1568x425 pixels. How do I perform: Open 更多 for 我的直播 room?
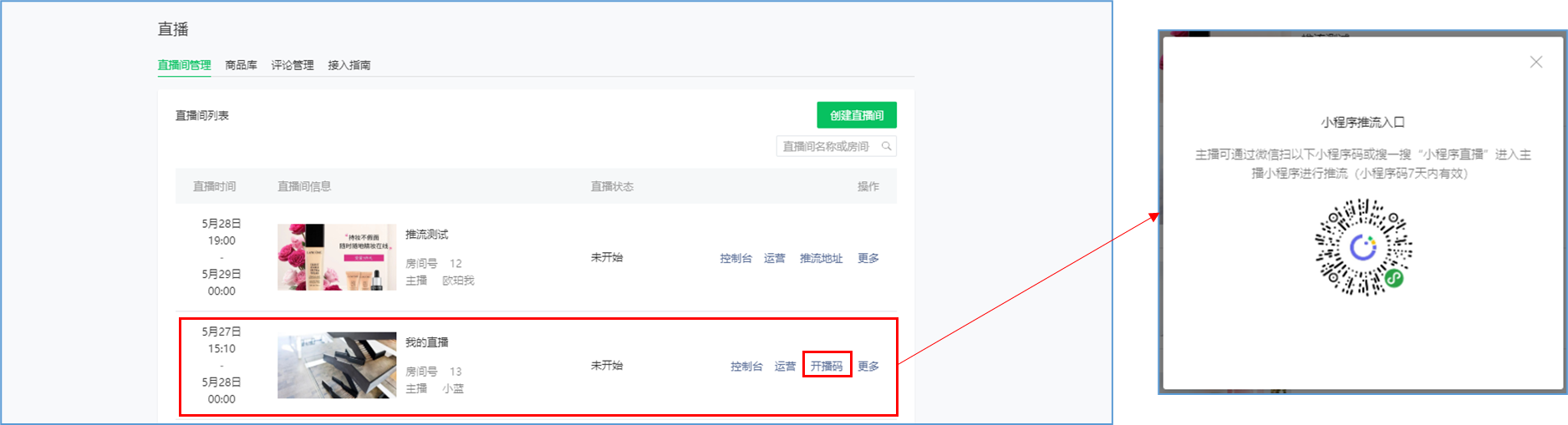pos(868,366)
